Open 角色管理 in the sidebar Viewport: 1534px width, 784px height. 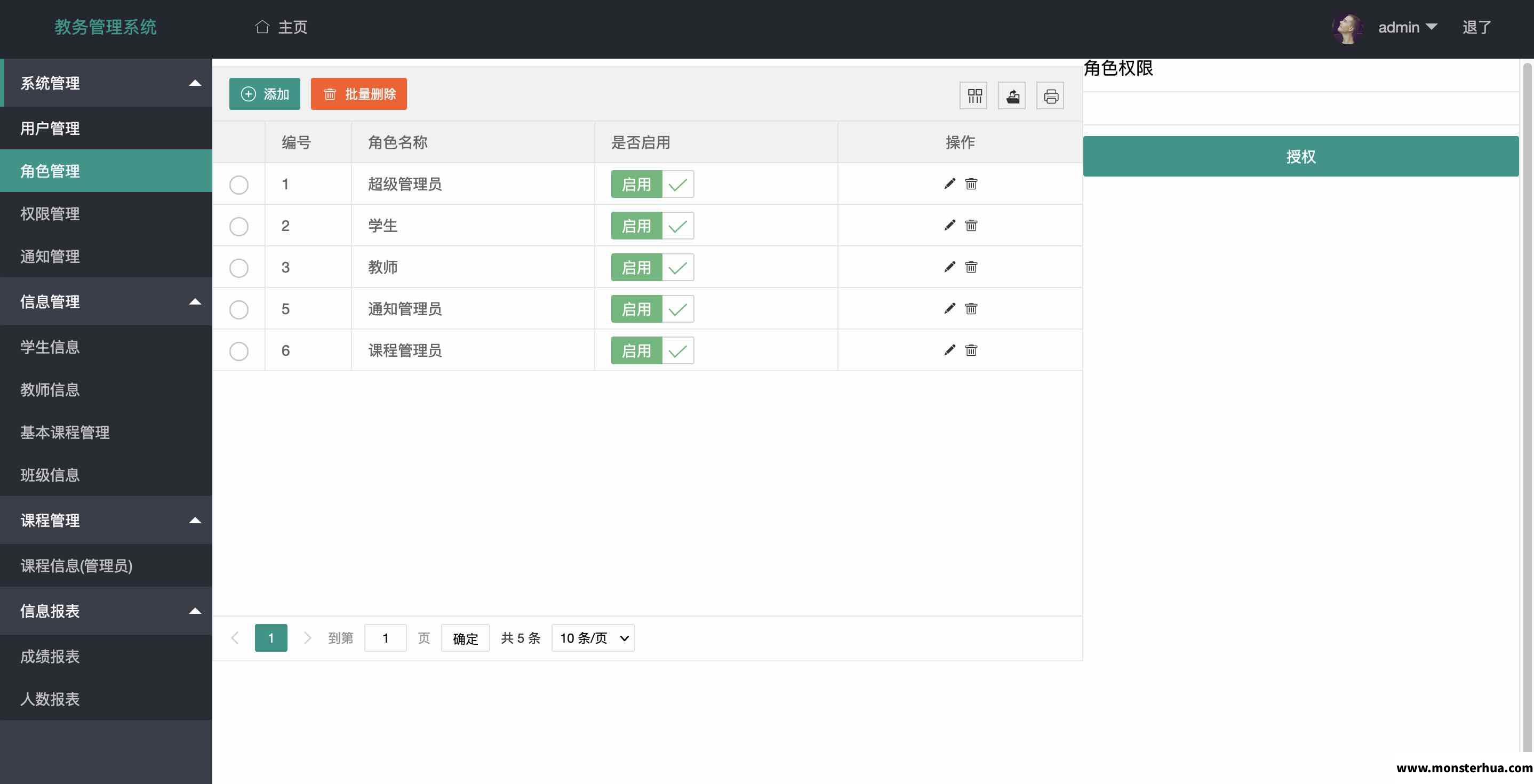pos(106,171)
